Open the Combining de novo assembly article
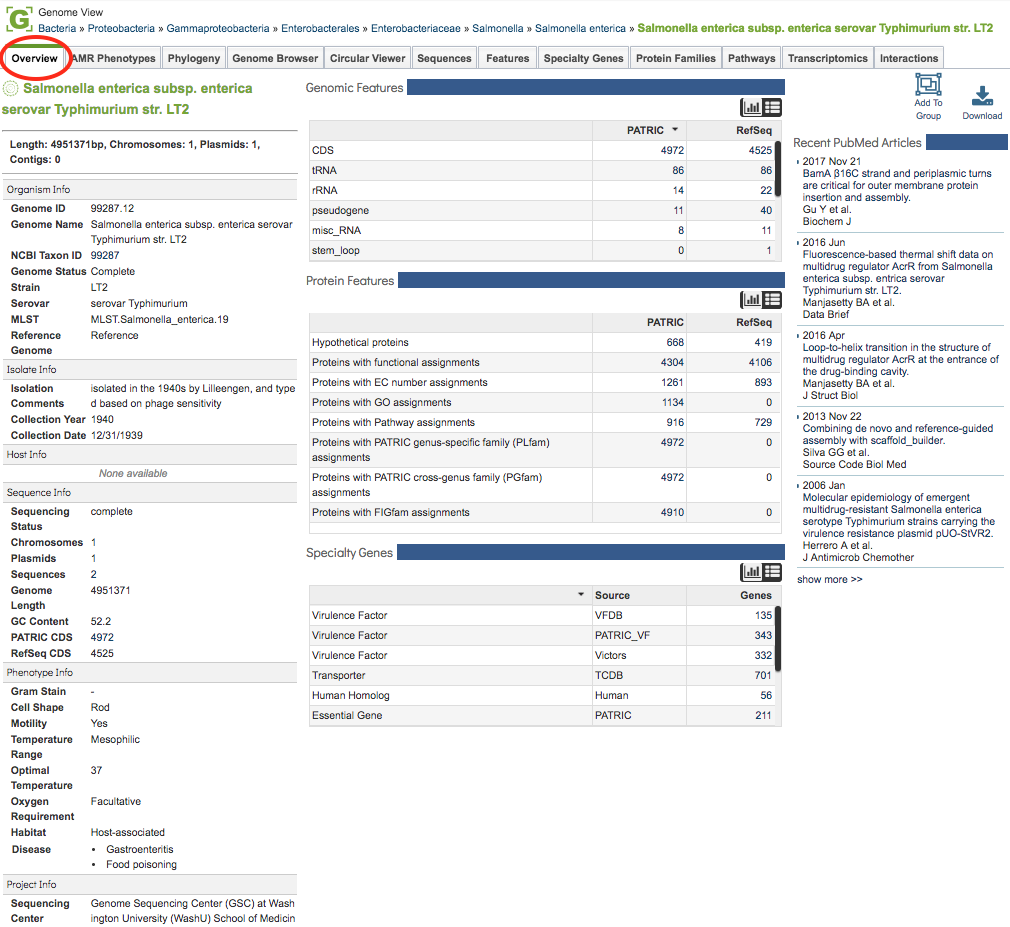 [898, 434]
